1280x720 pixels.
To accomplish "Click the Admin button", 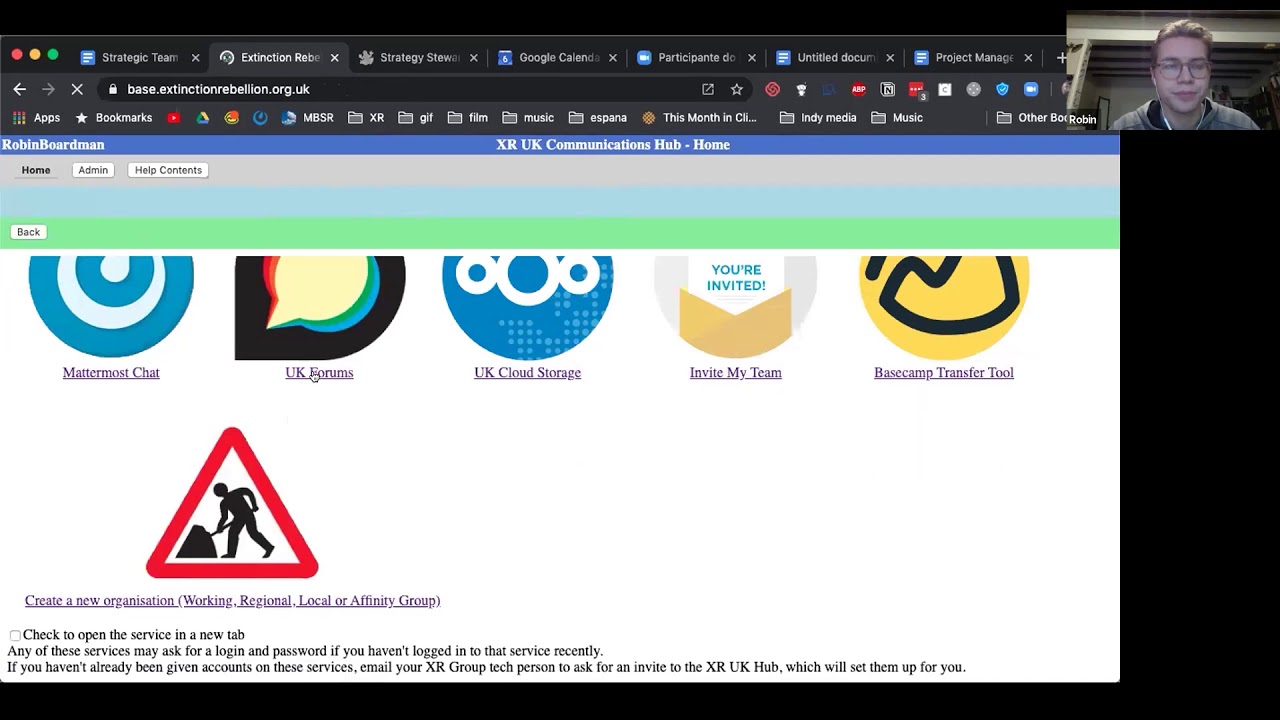I will point(93,170).
